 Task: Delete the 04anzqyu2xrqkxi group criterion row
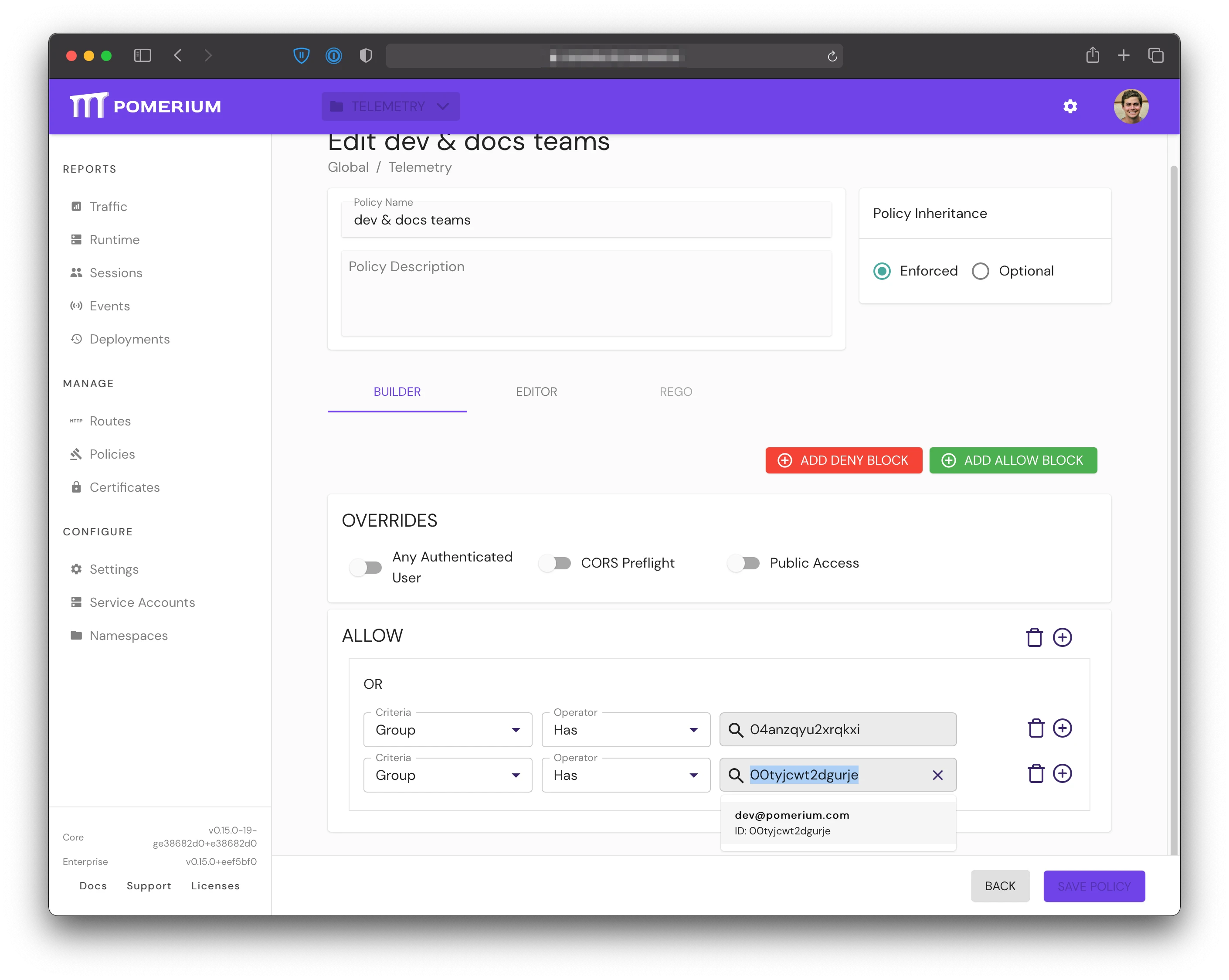click(x=1036, y=728)
